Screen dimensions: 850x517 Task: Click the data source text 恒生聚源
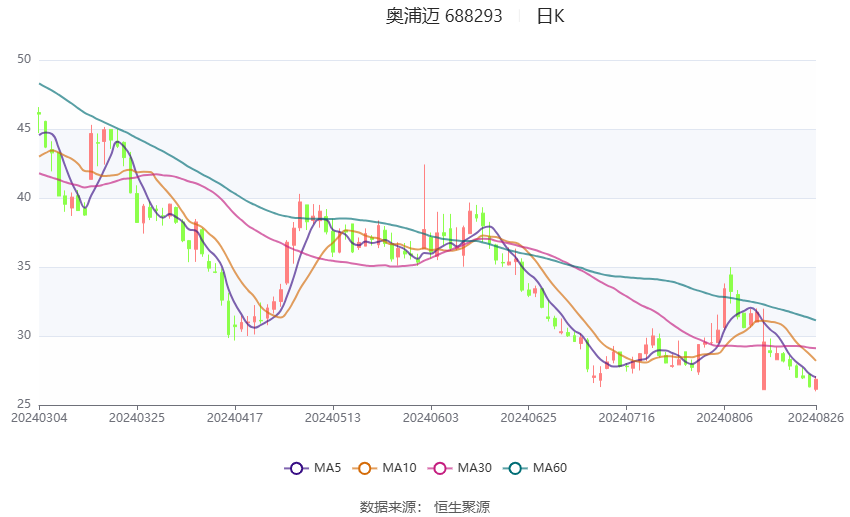point(462,507)
